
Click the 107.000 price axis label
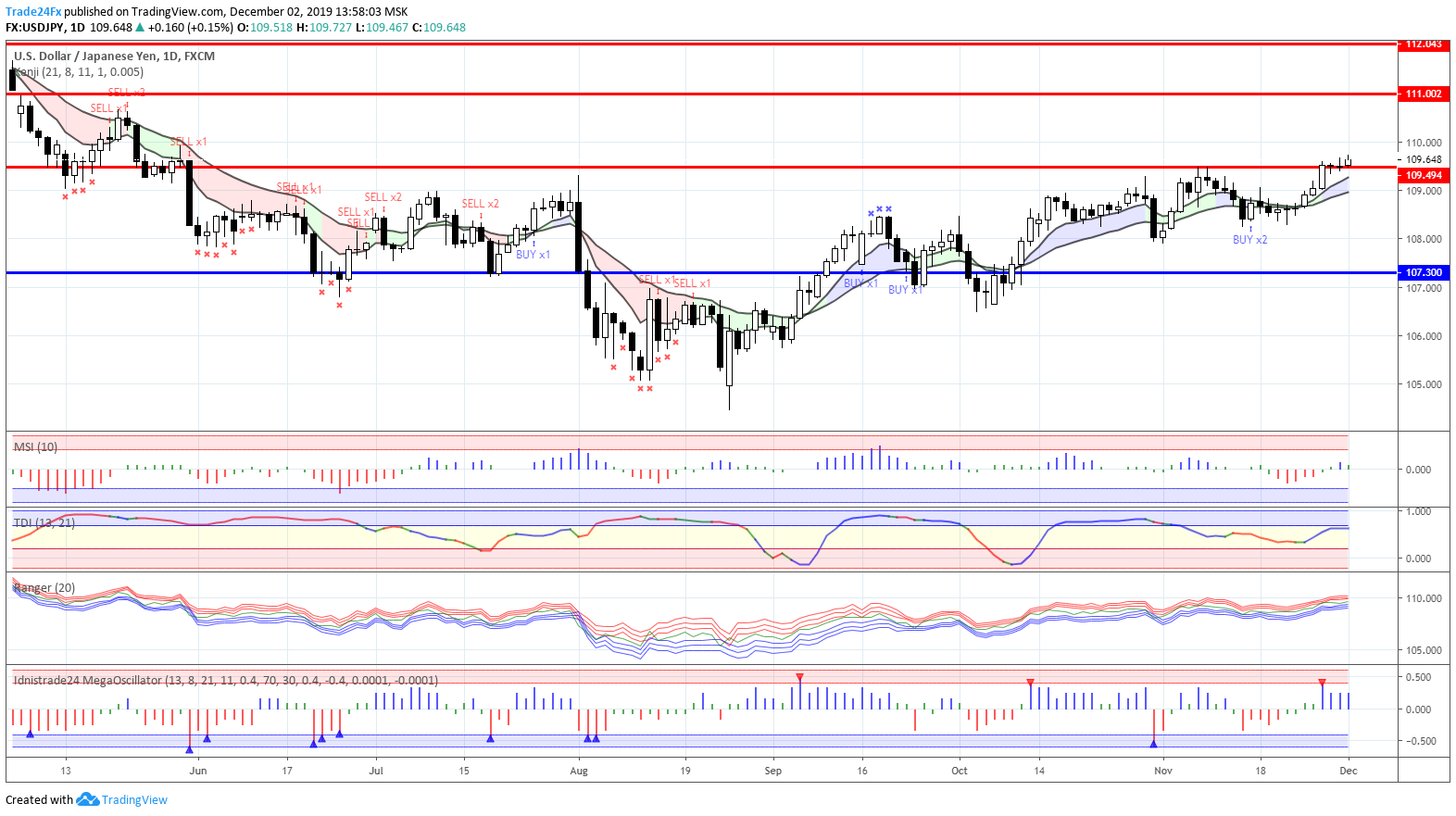[x=1424, y=288]
